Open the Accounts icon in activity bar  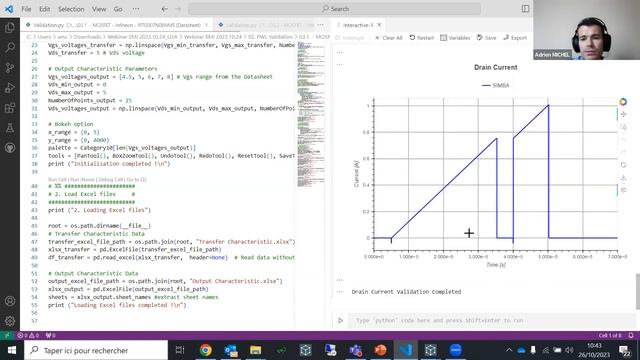click(x=10, y=301)
